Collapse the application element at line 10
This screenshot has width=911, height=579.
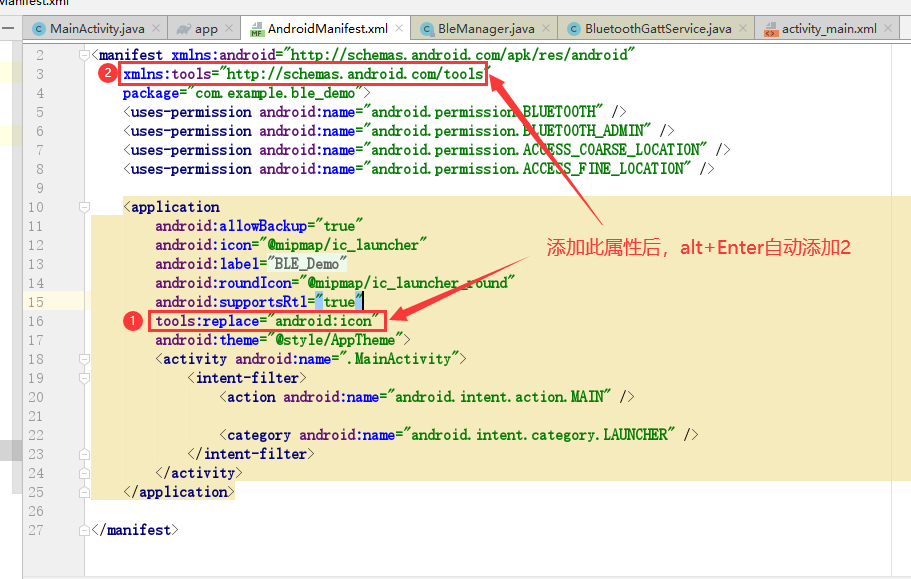click(x=84, y=206)
